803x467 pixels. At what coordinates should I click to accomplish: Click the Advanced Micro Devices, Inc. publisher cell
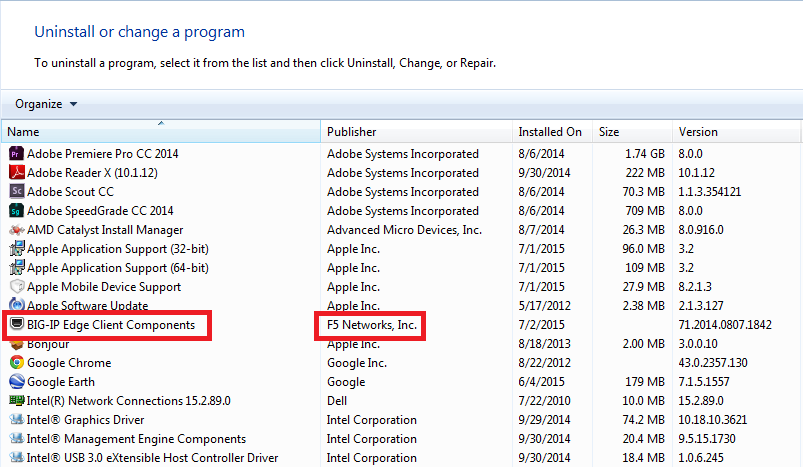[405, 230]
